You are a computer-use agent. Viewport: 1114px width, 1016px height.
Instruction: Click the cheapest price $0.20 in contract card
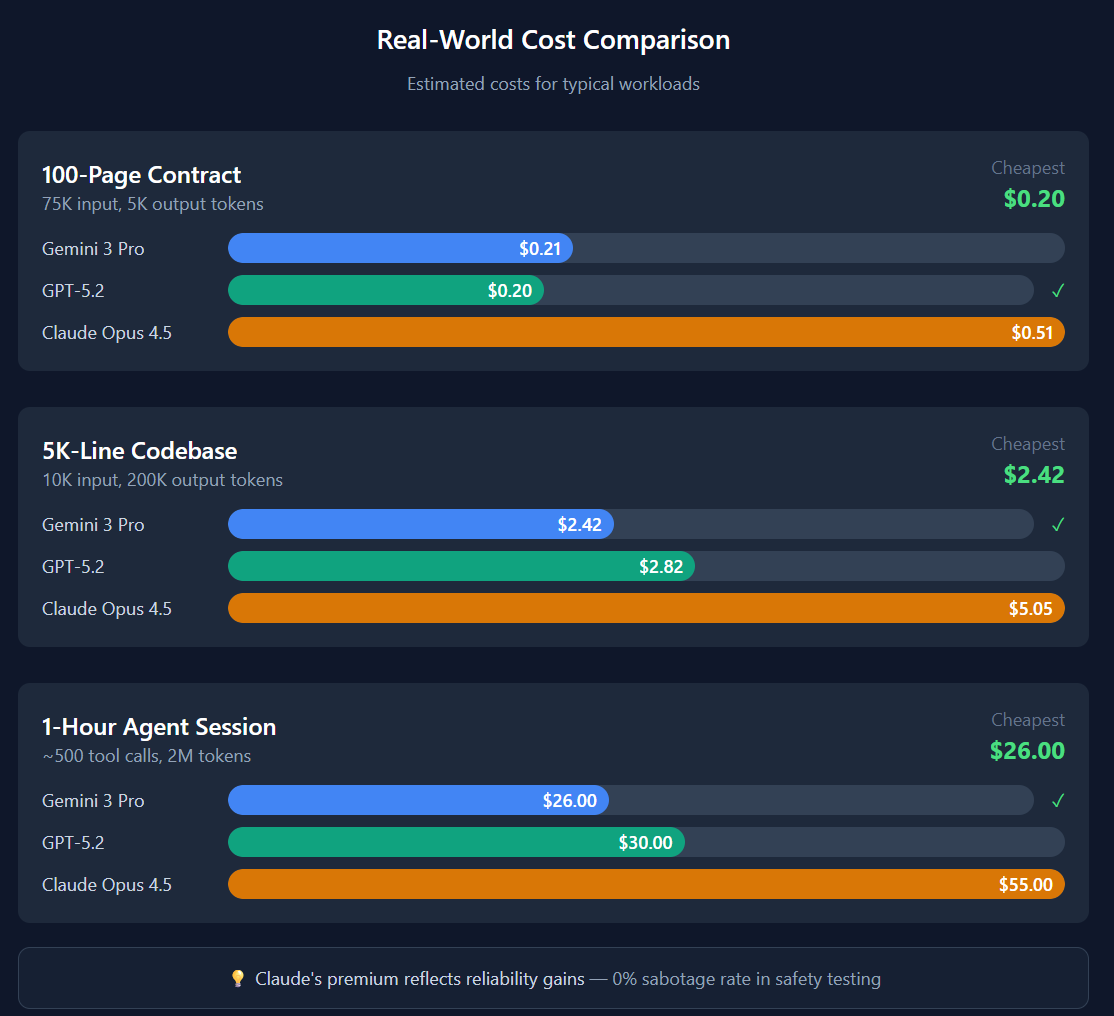coord(1034,198)
